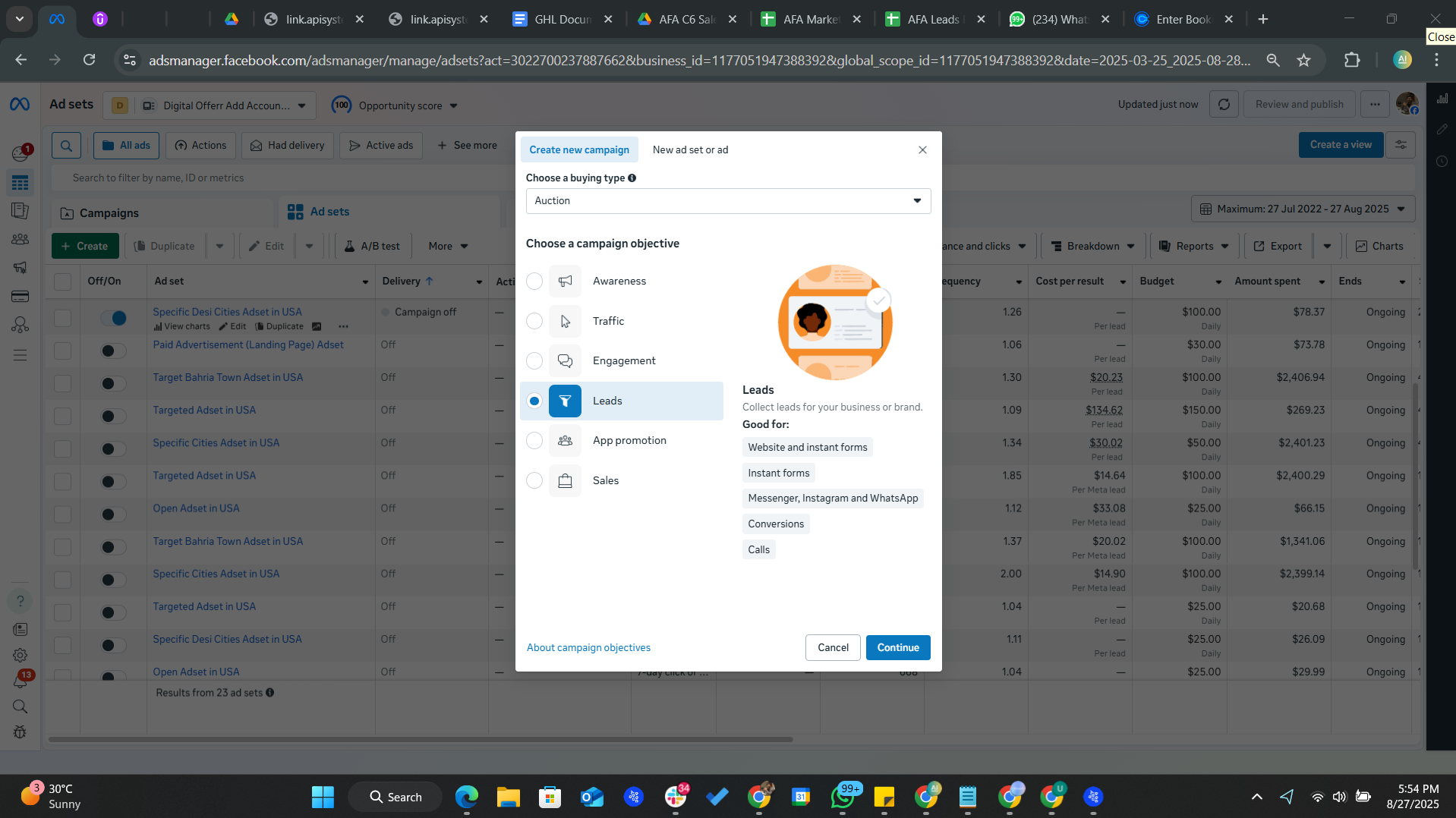Viewport: 1456px width, 818px height.
Task: Reload the browser page
Action: coord(90,60)
